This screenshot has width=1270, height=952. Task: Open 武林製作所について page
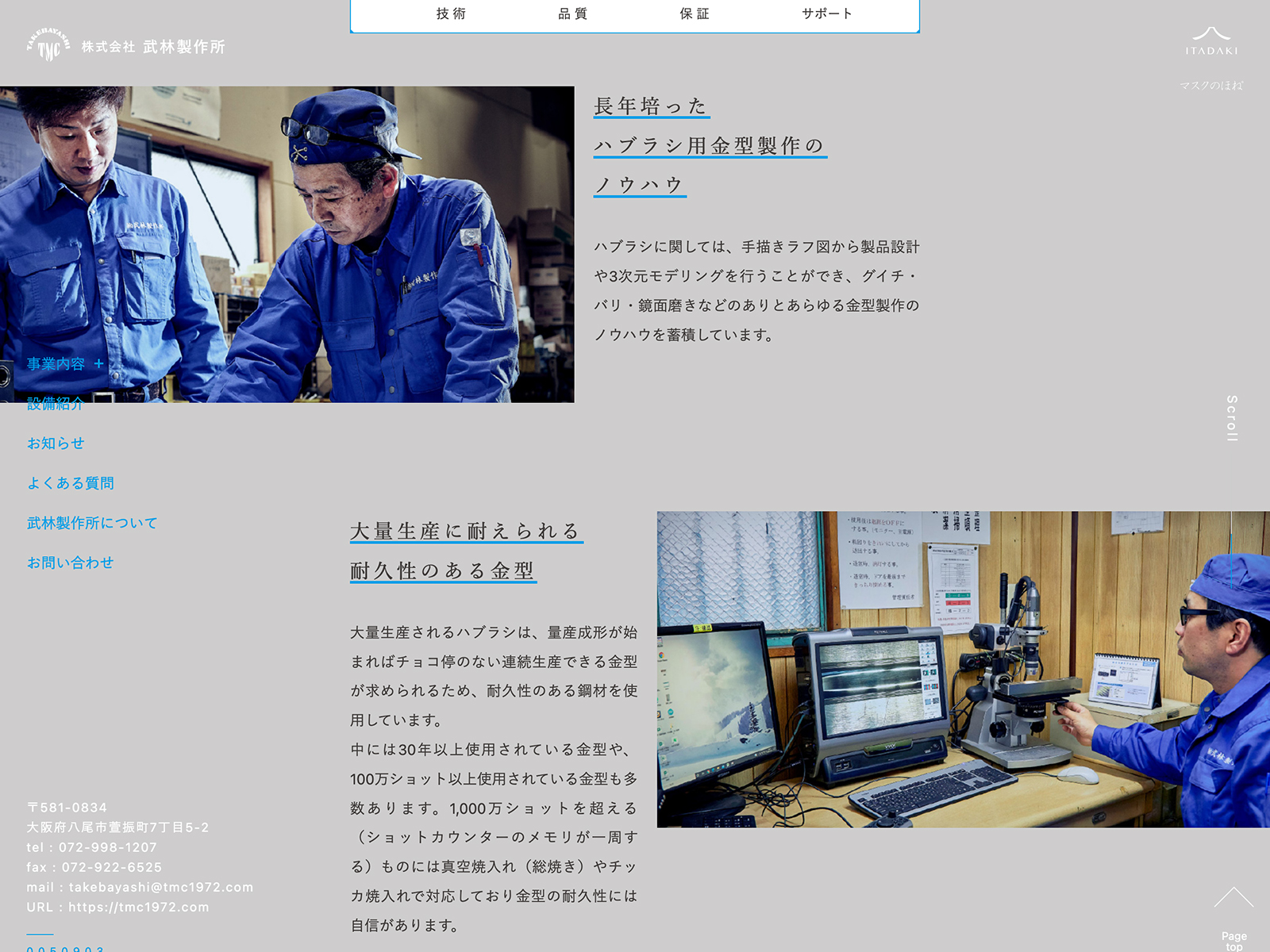92,523
